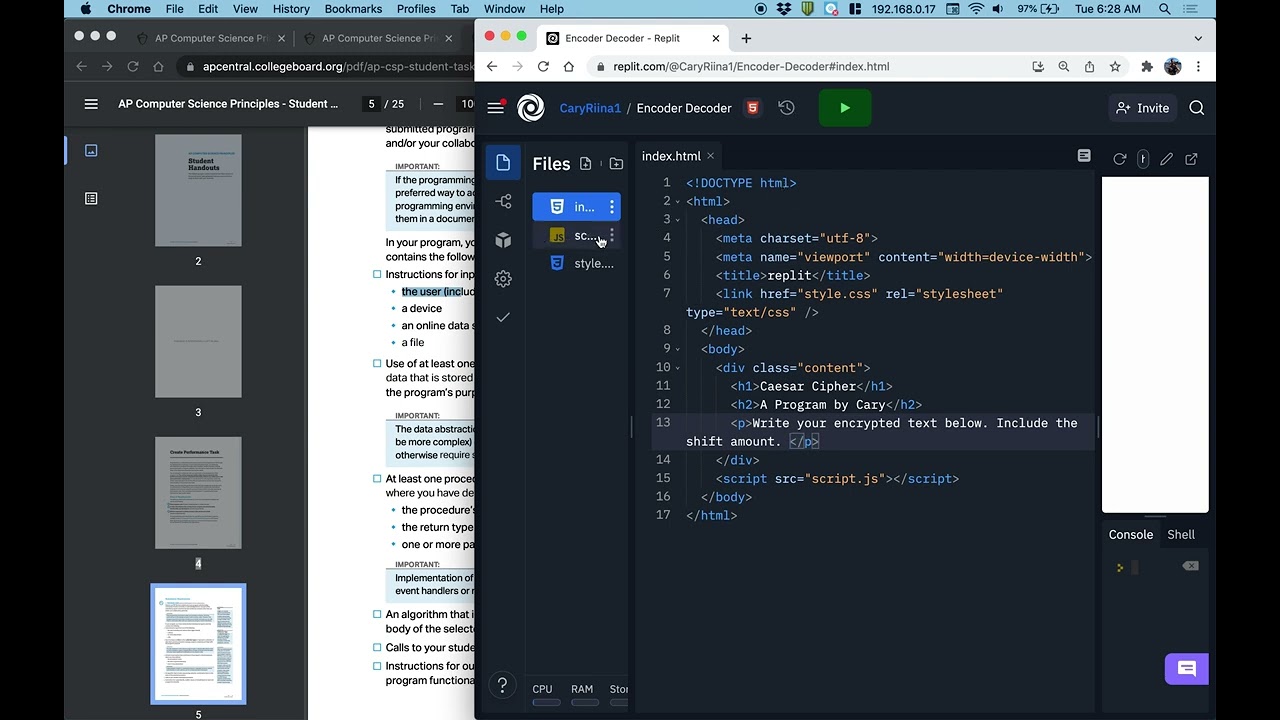Close the index.html editor tab
This screenshot has height=720, width=1280.
coord(711,156)
